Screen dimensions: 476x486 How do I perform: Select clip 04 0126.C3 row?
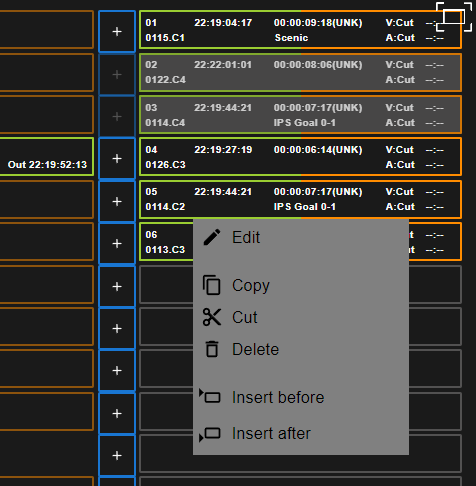(300, 157)
